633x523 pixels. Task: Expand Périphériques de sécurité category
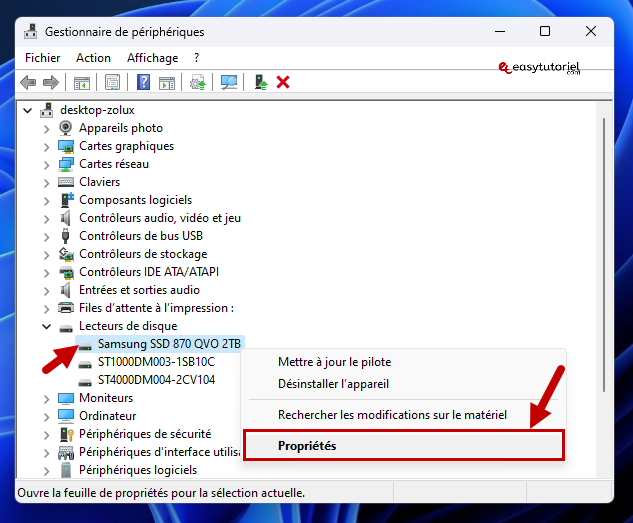click(46, 435)
